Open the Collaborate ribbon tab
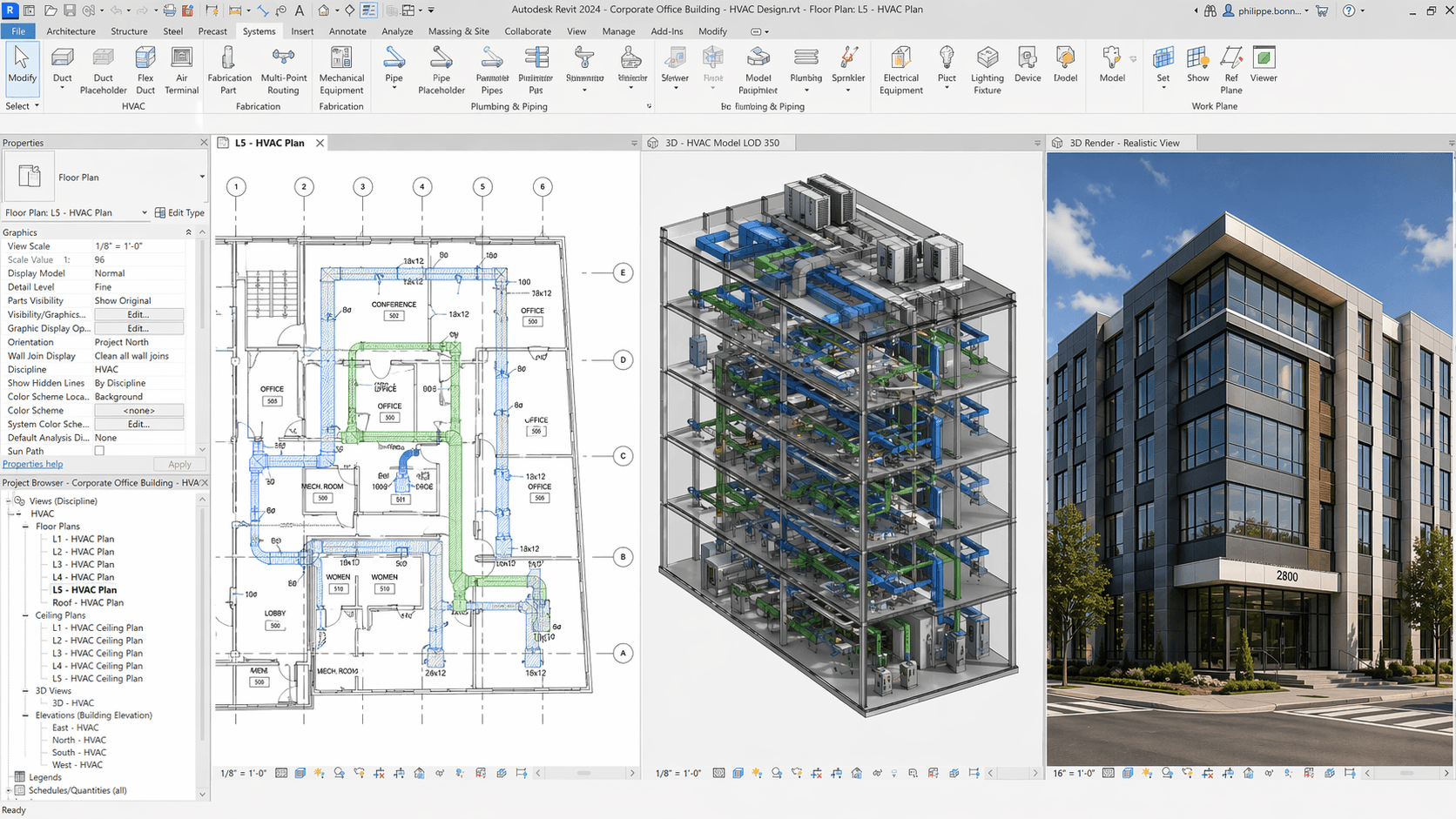This screenshot has width=1456, height=819. 528,31
